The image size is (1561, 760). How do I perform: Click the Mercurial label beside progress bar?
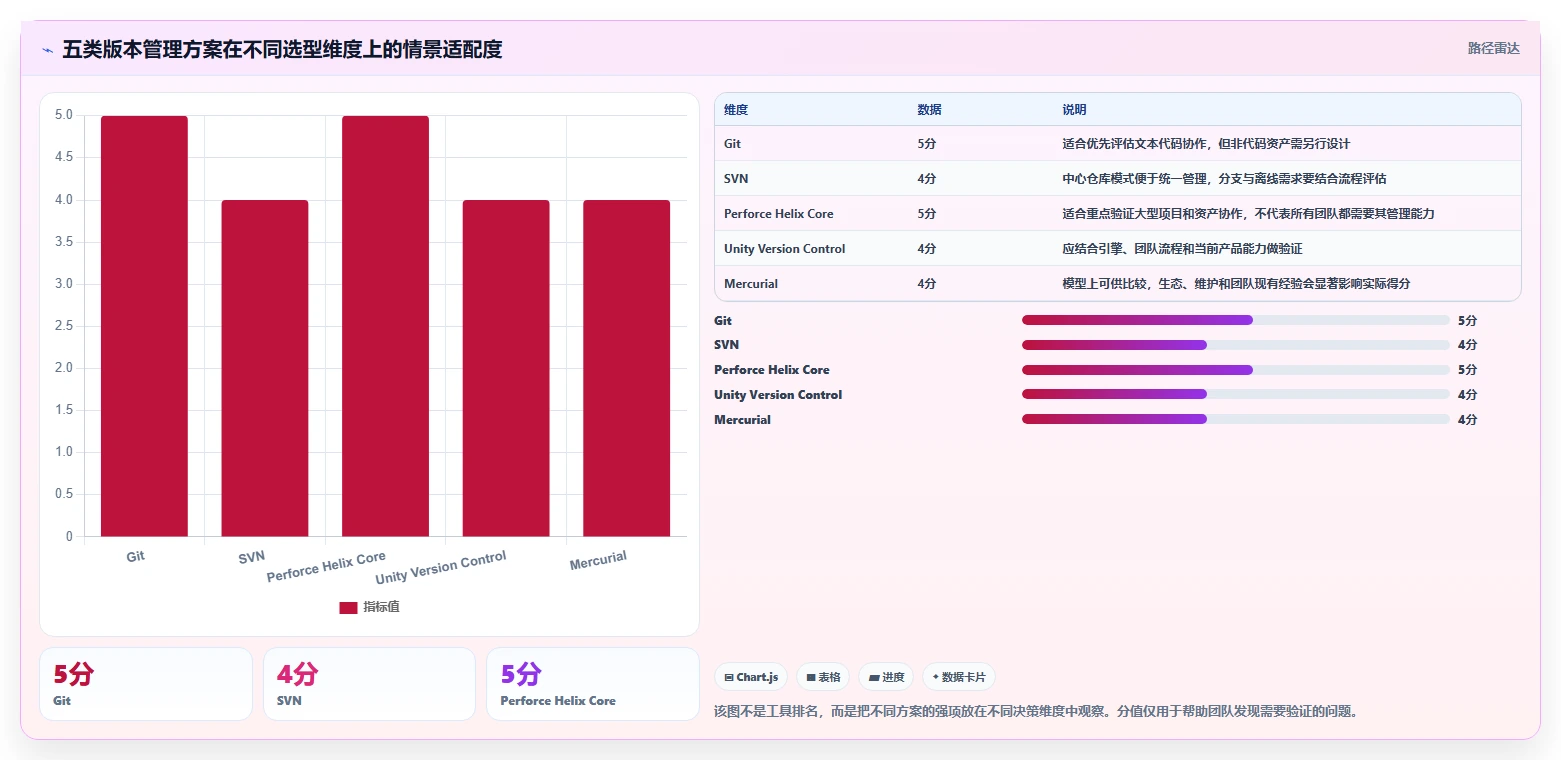[x=742, y=420]
